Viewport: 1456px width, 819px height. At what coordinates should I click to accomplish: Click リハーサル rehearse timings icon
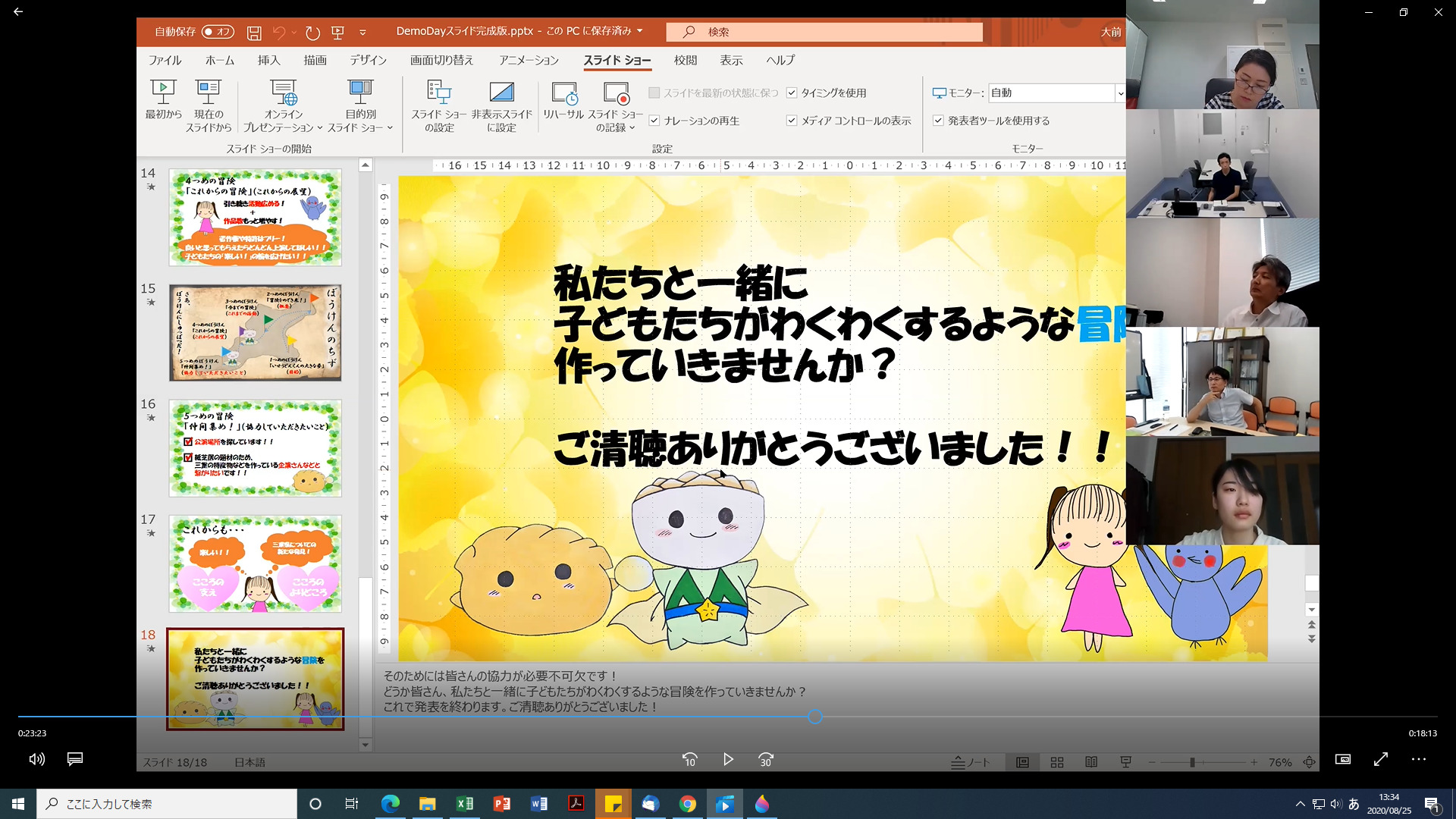563,99
